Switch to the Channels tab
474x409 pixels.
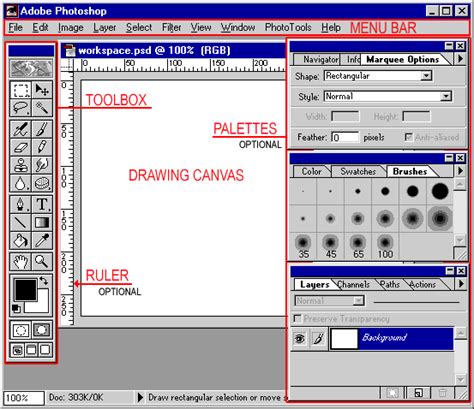(353, 284)
